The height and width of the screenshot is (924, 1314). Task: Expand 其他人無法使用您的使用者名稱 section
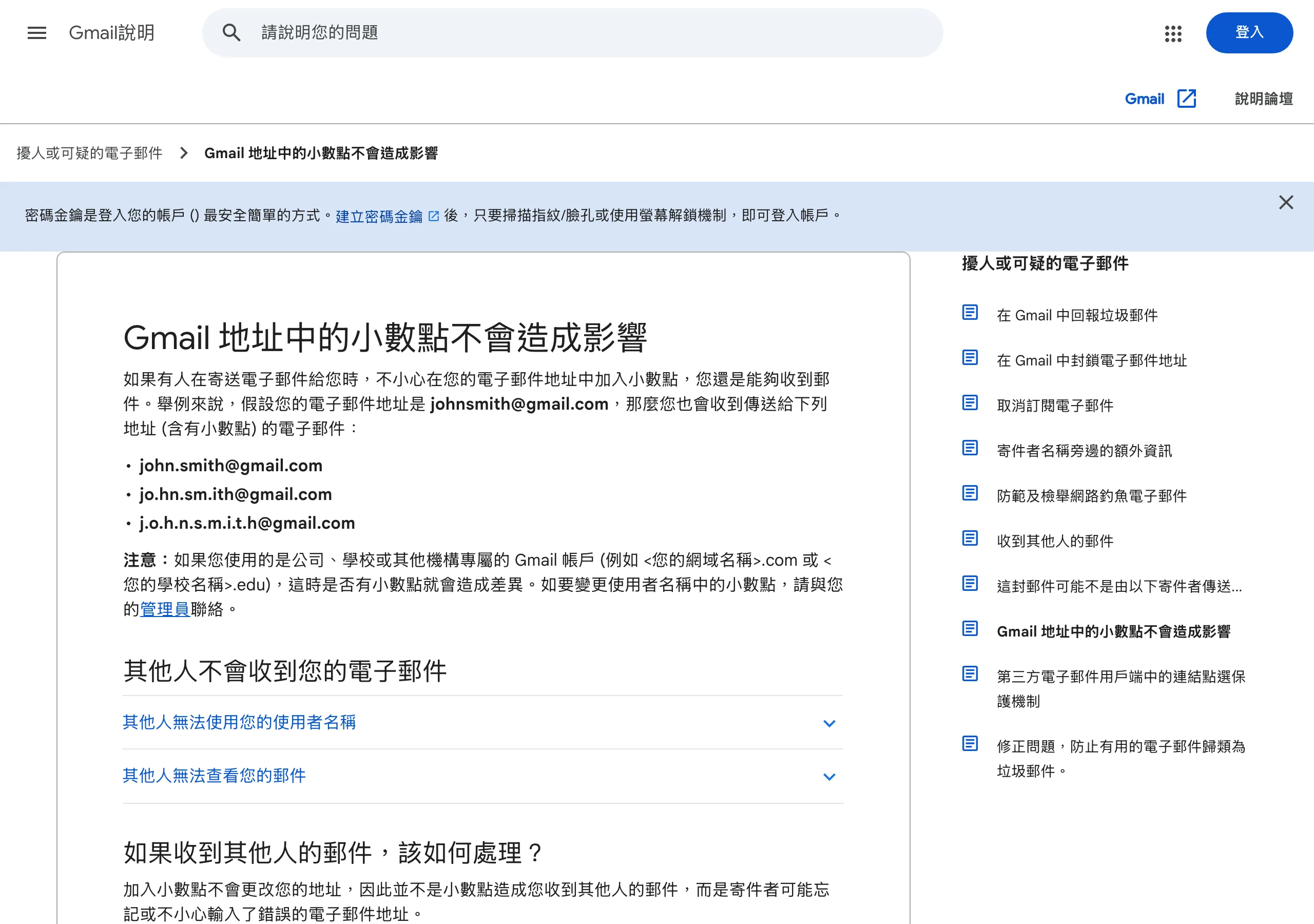point(482,722)
